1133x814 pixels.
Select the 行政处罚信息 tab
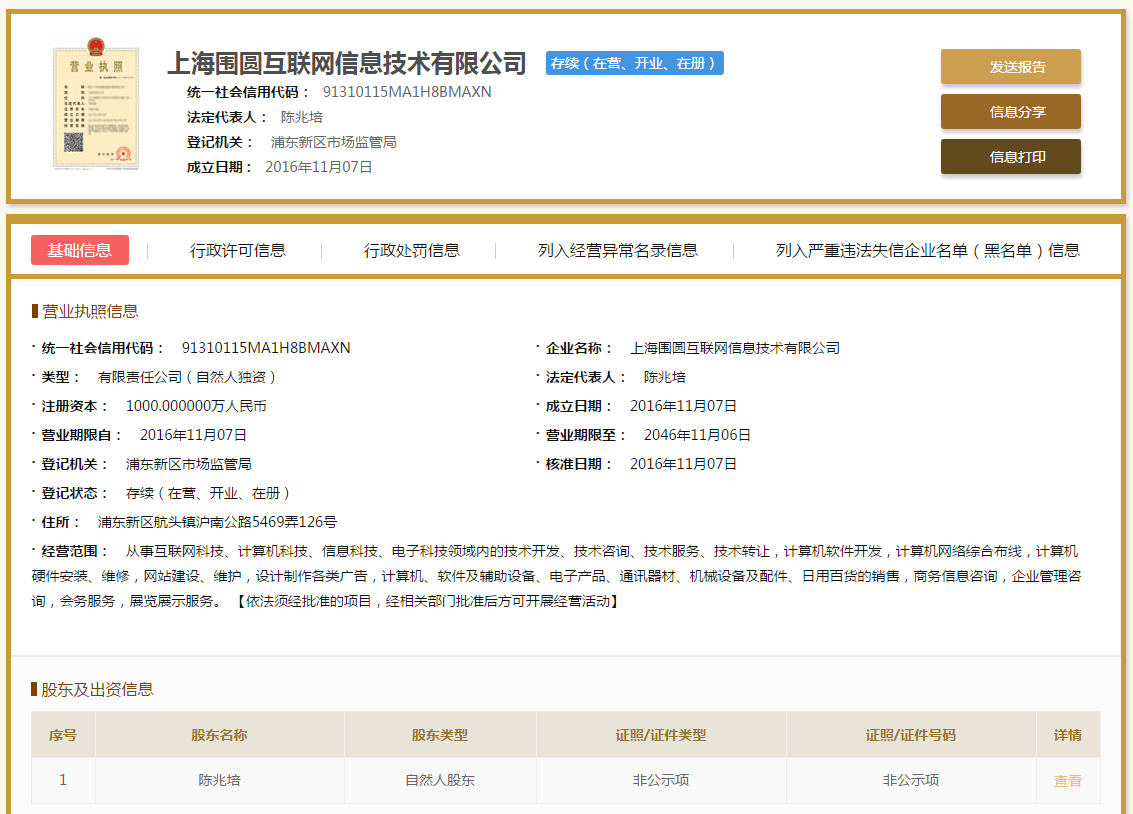pyautogui.click(x=412, y=250)
